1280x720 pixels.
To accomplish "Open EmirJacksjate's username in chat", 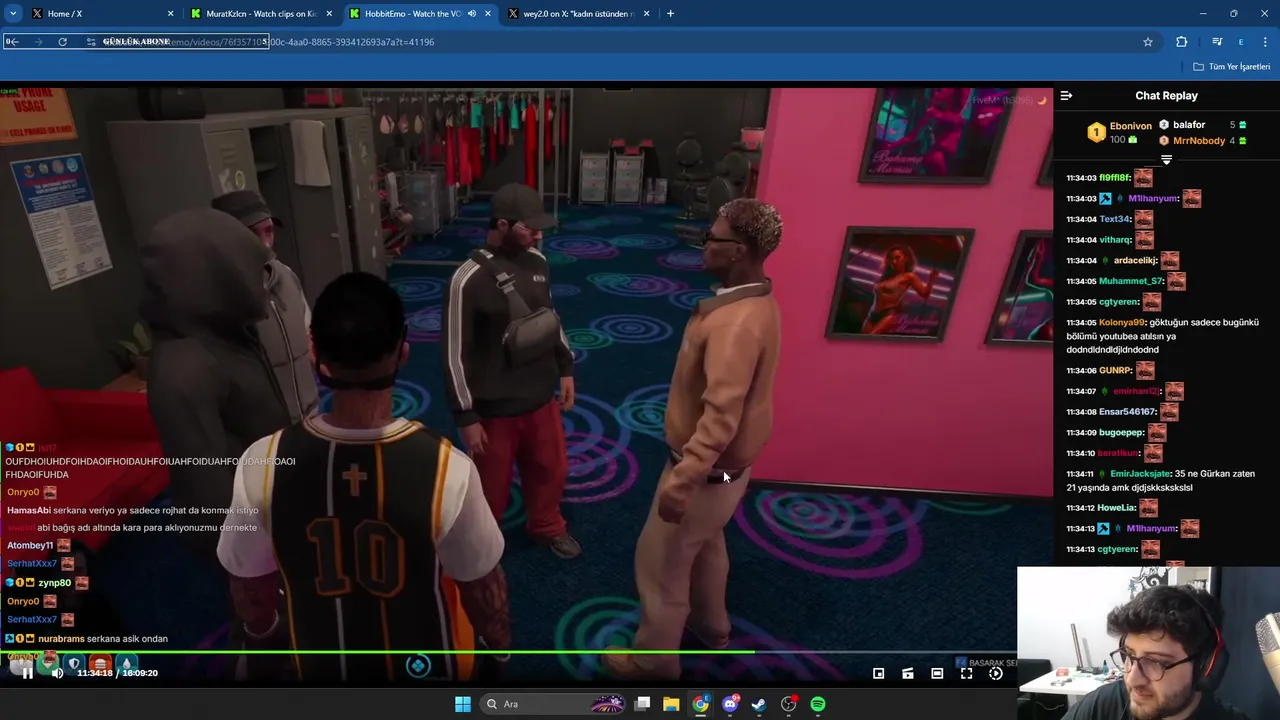I will coord(1140,474).
